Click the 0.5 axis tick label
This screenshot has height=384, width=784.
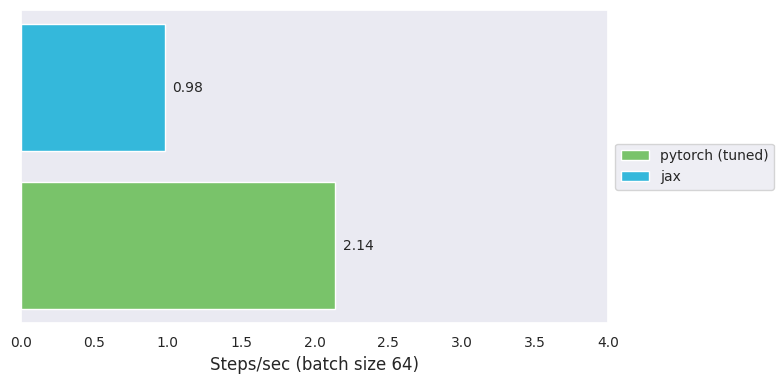coord(94,342)
